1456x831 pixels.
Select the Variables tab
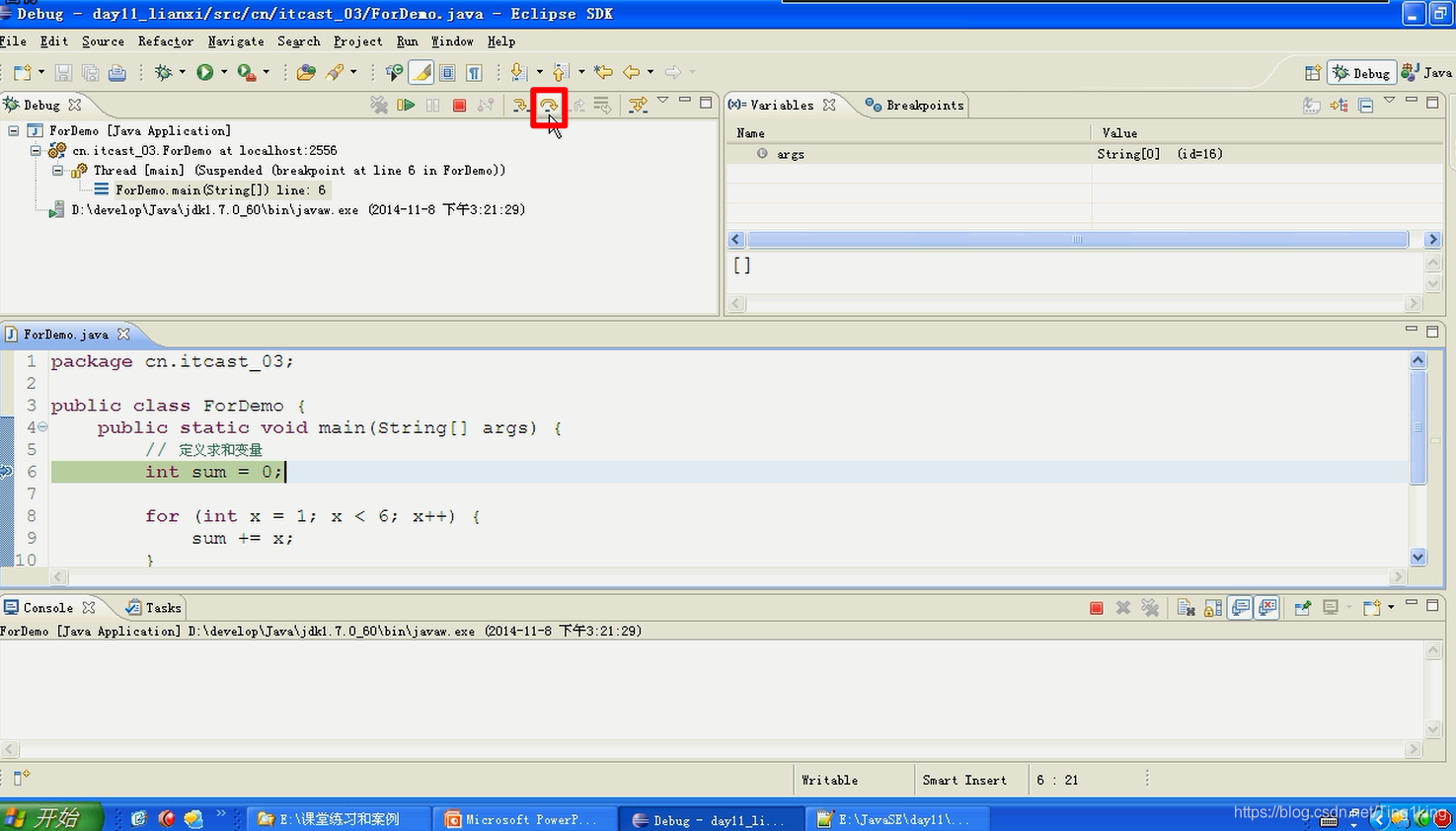[782, 105]
